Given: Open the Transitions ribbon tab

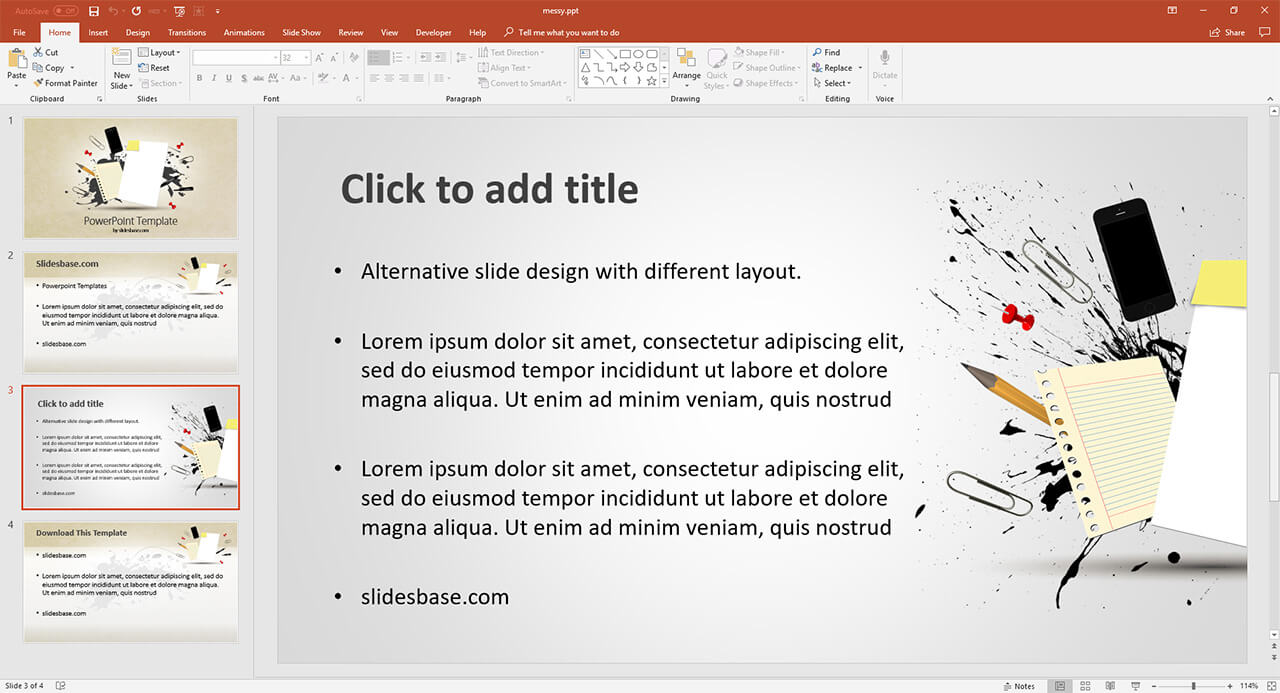Looking at the screenshot, I should [x=187, y=32].
